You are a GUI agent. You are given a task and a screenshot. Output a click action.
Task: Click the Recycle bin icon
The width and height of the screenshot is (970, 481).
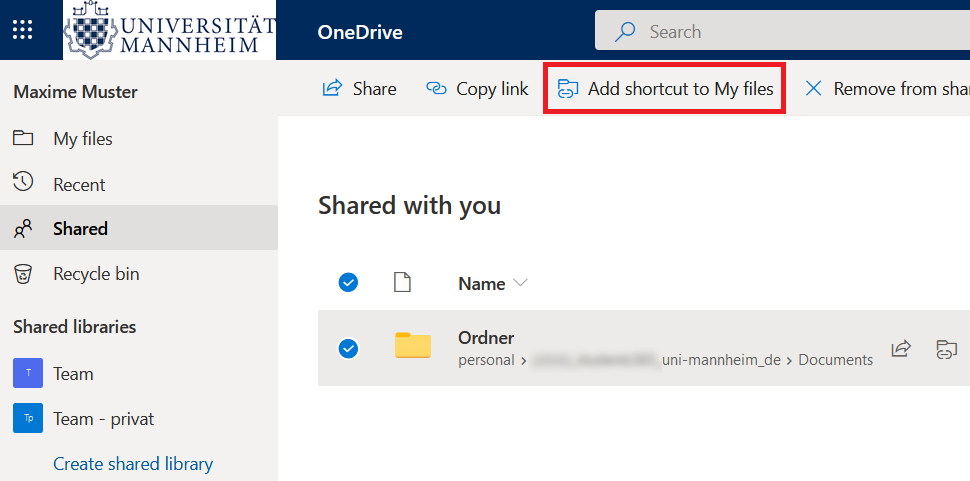coord(23,274)
